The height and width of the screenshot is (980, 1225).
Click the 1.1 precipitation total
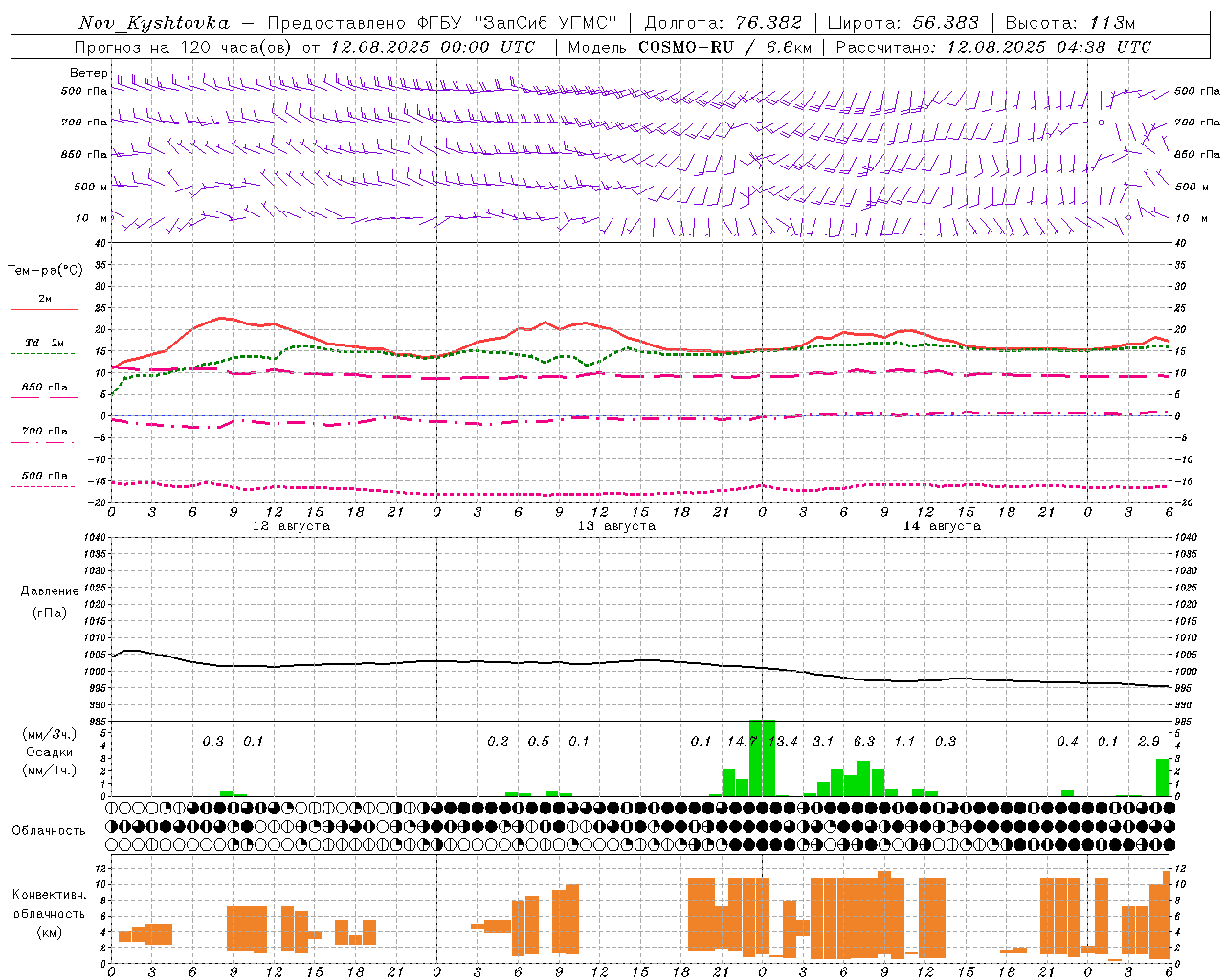click(904, 741)
